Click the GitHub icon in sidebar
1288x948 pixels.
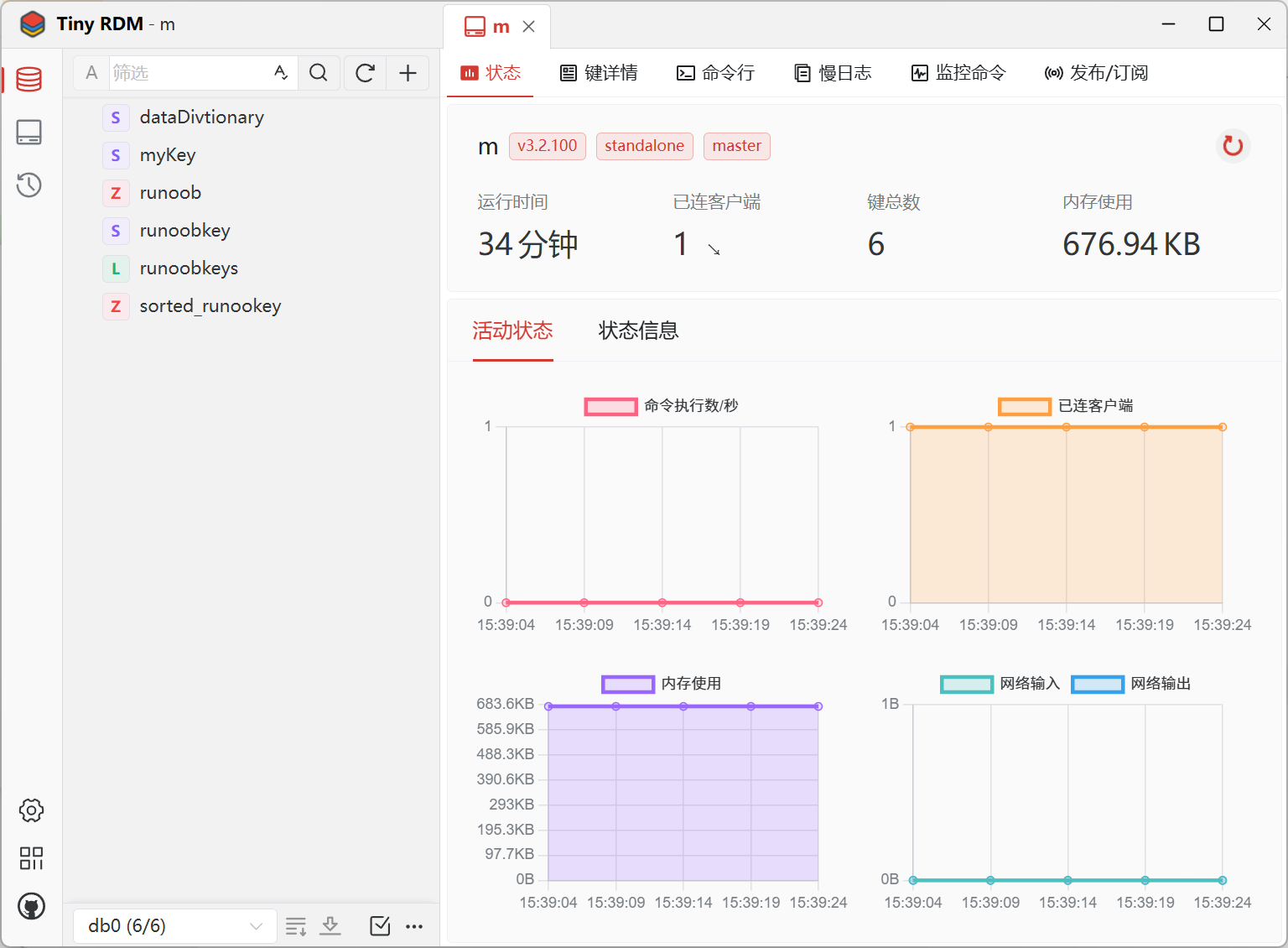click(x=31, y=906)
